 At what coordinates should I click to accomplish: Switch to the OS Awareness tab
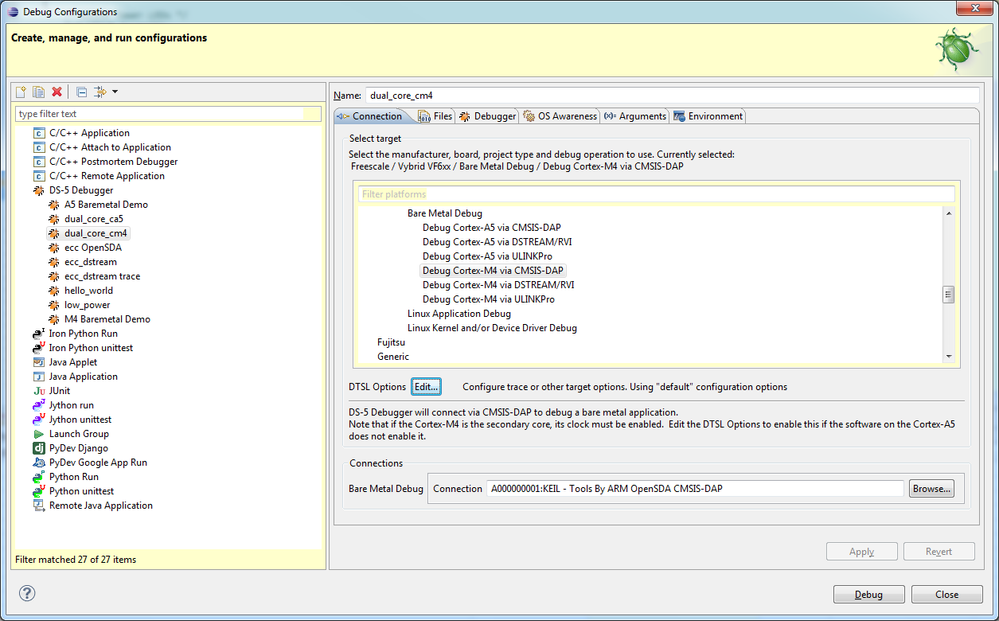(559, 116)
